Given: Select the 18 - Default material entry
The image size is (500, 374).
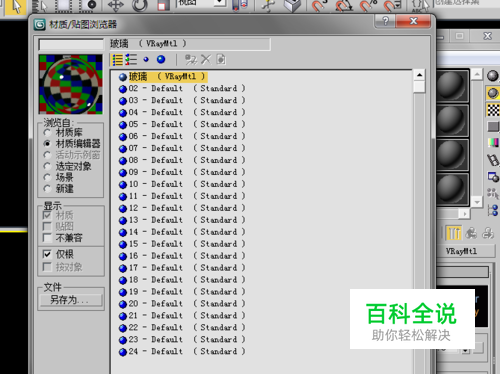Looking at the screenshot, I should tap(182, 280).
